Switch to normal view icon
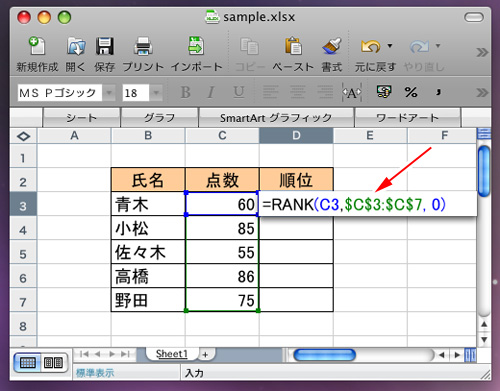The width and height of the screenshot is (500, 391). point(28,362)
